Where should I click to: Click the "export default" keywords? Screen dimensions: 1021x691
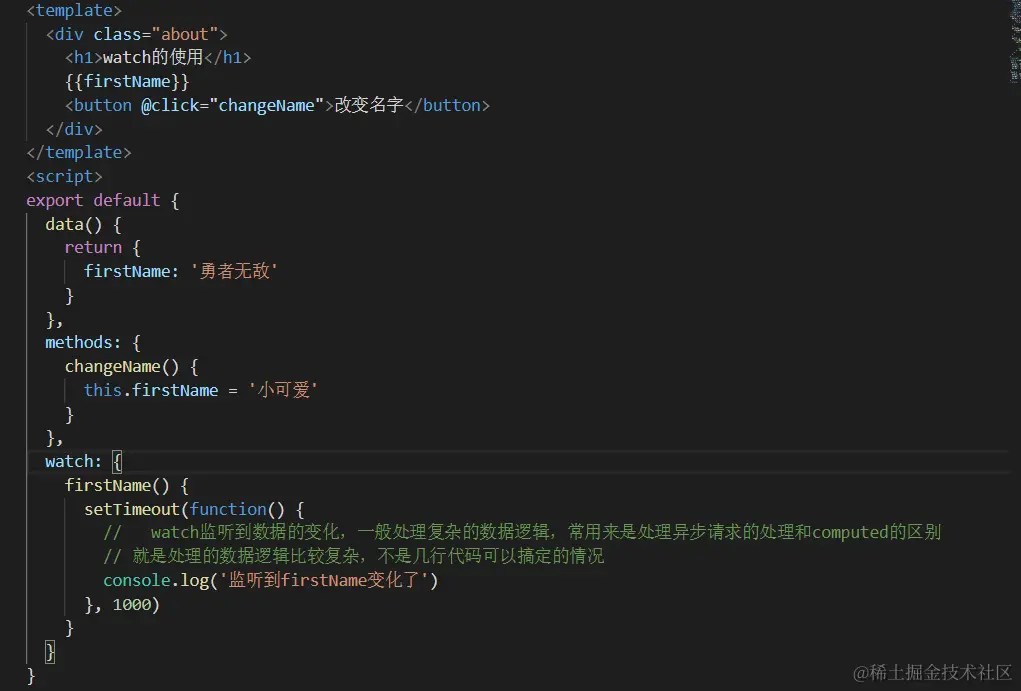click(93, 200)
